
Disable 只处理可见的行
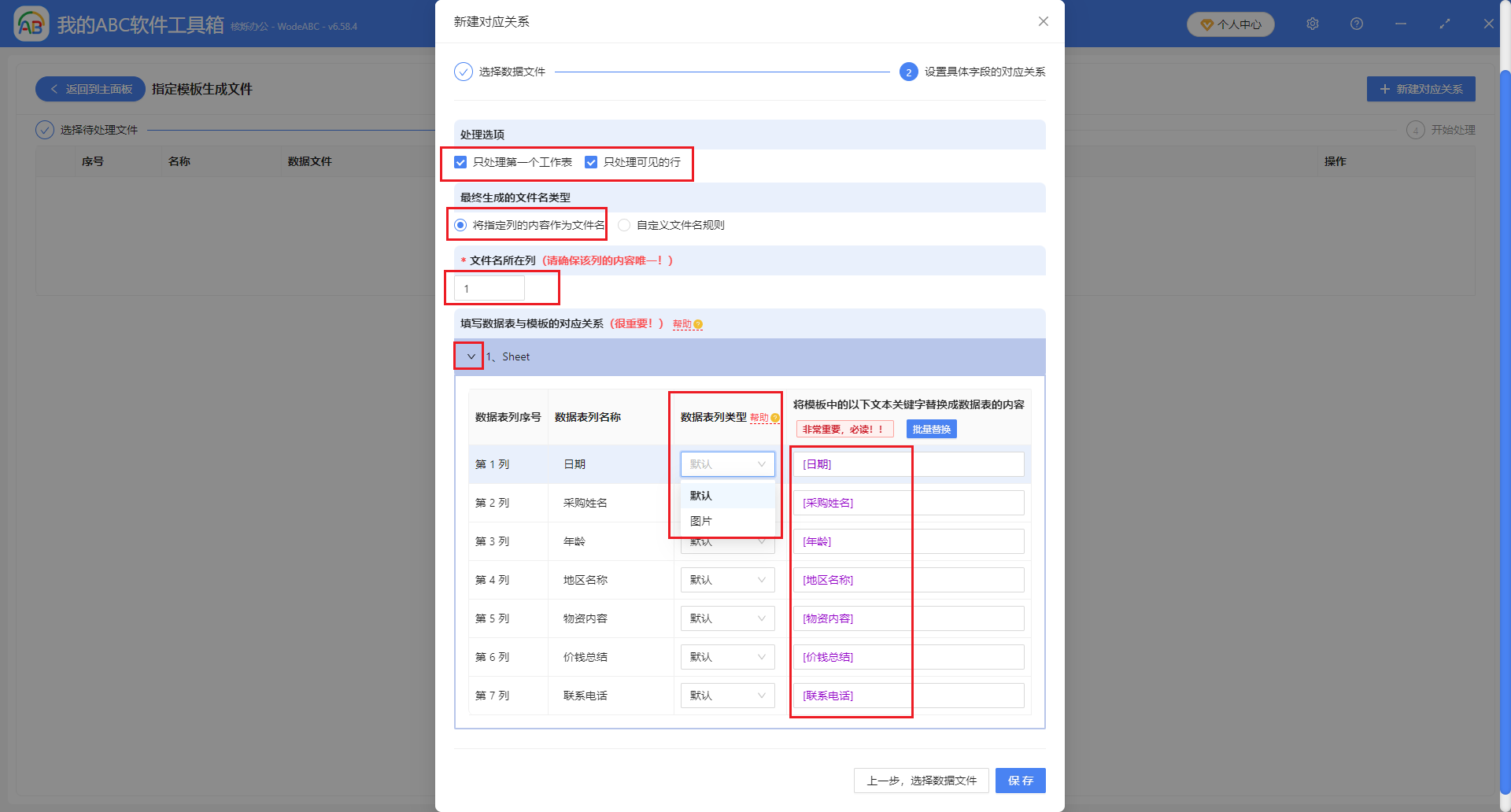coord(591,162)
